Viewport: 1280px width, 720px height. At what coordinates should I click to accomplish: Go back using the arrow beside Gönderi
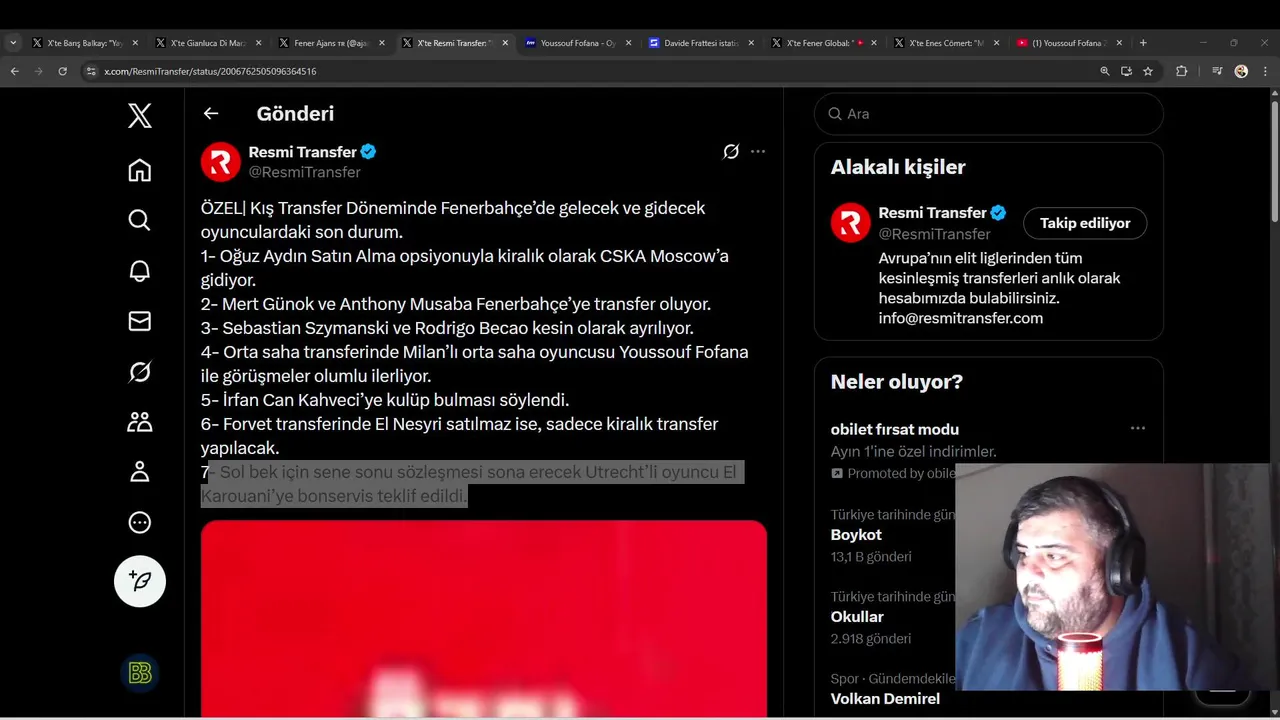(x=211, y=113)
